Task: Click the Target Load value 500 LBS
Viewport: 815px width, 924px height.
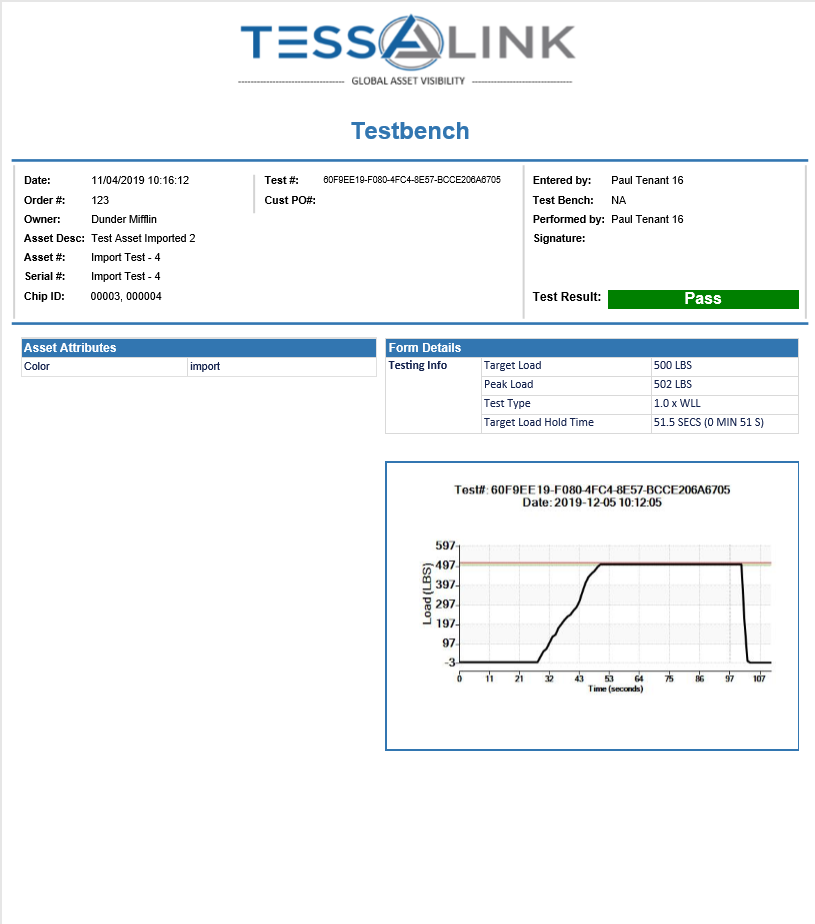Action: tap(672, 366)
